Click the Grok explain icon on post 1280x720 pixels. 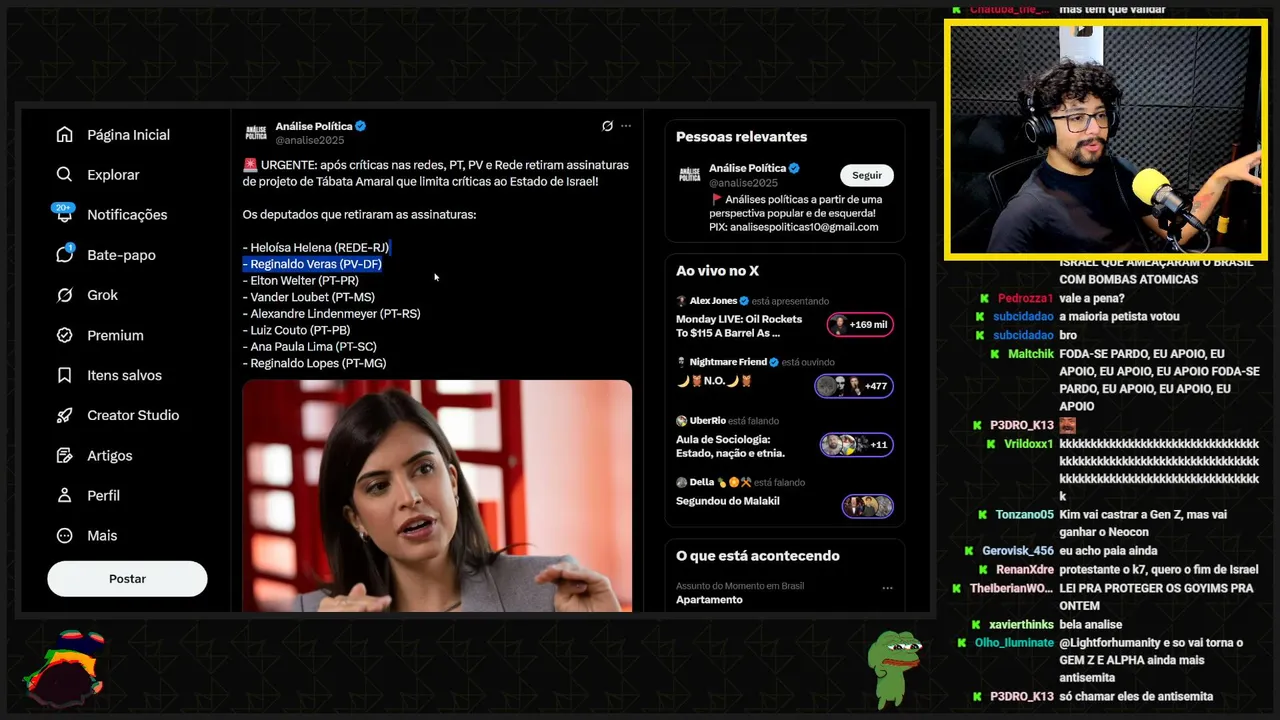coord(607,126)
